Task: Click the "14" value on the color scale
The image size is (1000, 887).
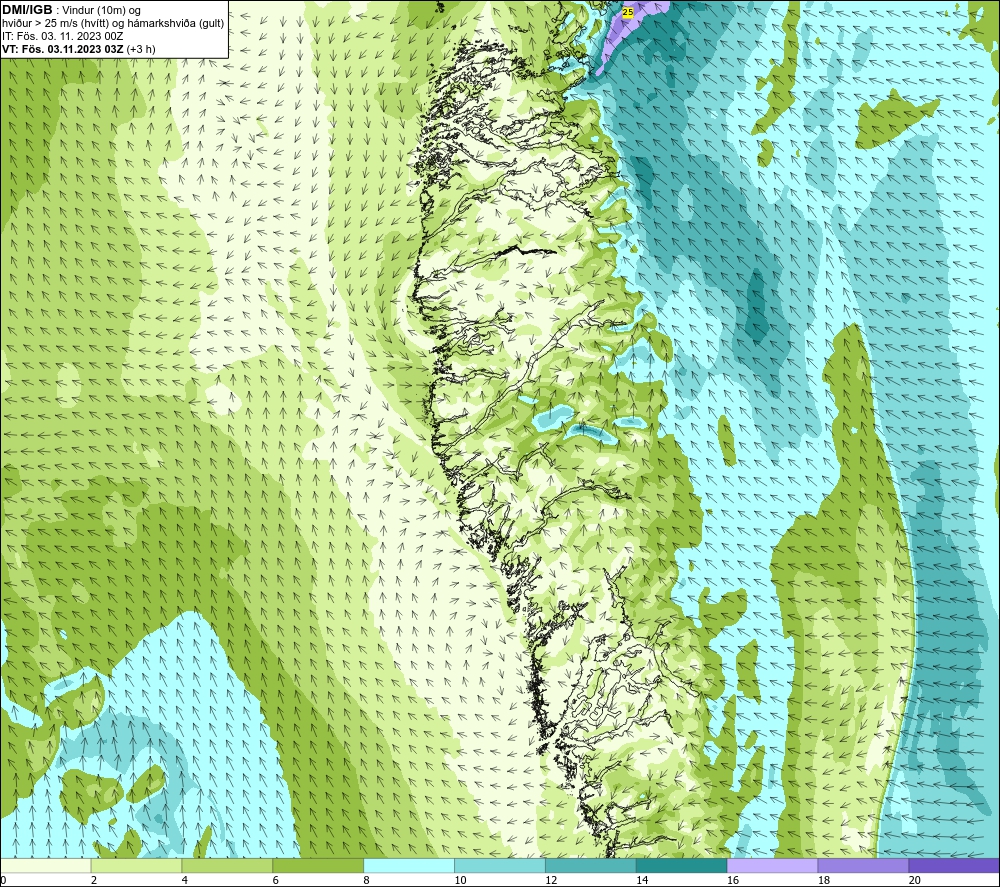Action: pos(642,880)
